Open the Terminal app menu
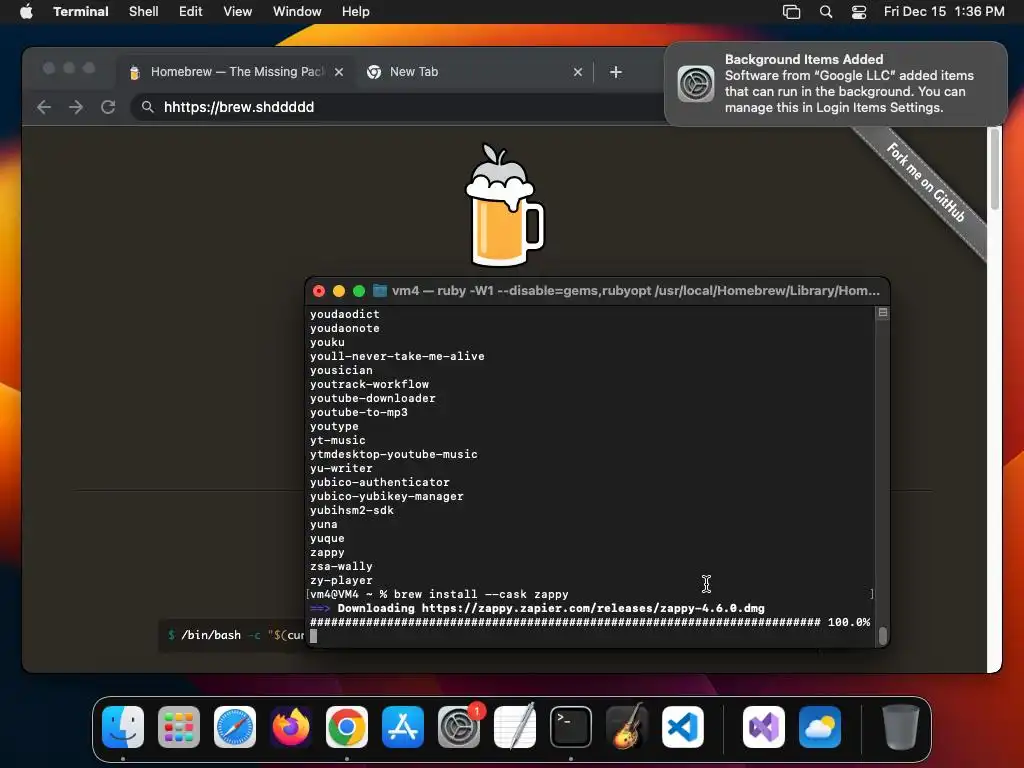The image size is (1024, 768). (80, 11)
